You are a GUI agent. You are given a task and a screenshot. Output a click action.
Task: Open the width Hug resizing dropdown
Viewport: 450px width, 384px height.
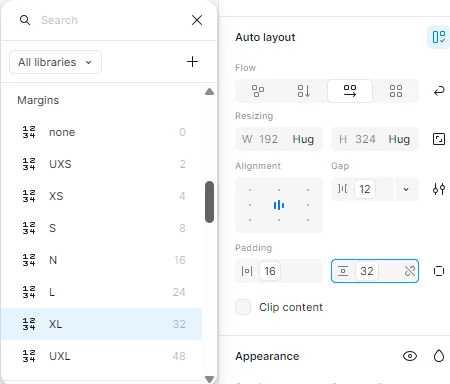tap(303, 139)
